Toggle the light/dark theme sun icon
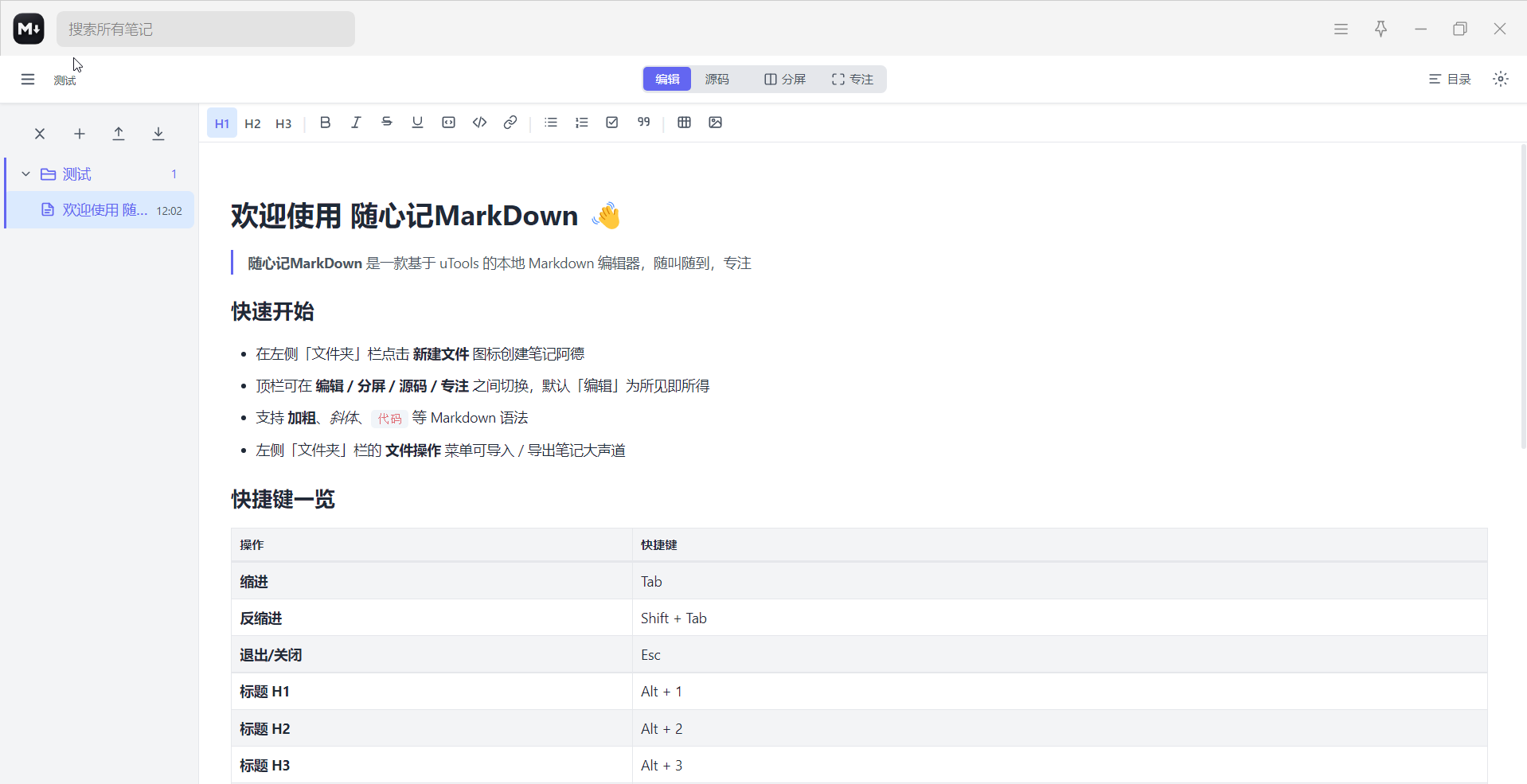 pos(1501,79)
